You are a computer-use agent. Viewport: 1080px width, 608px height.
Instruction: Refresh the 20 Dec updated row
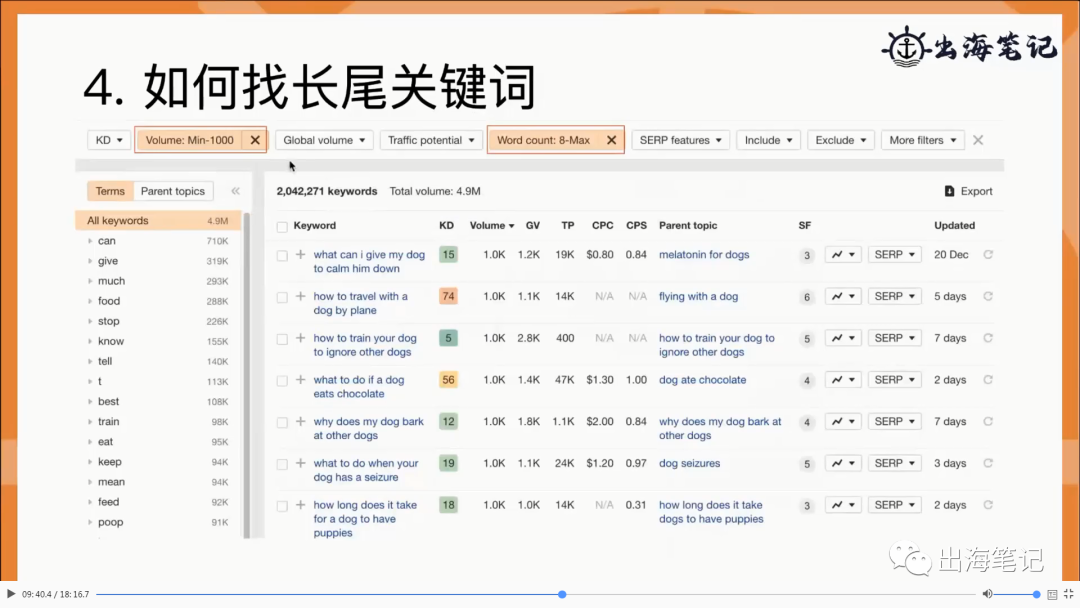(x=988, y=254)
